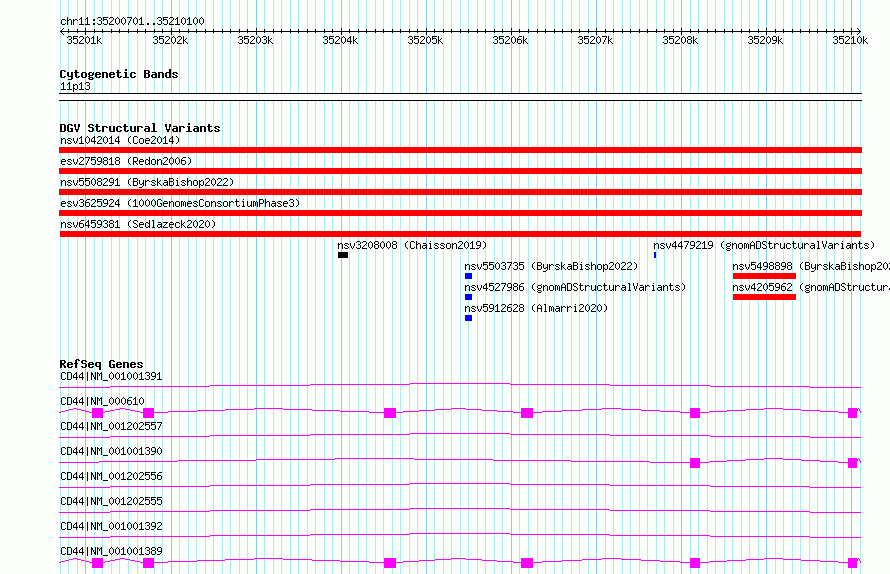Click the blue nsv5912628 Almarri2020 variant block
The width and height of the screenshot is (890, 574).
(x=468, y=318)
